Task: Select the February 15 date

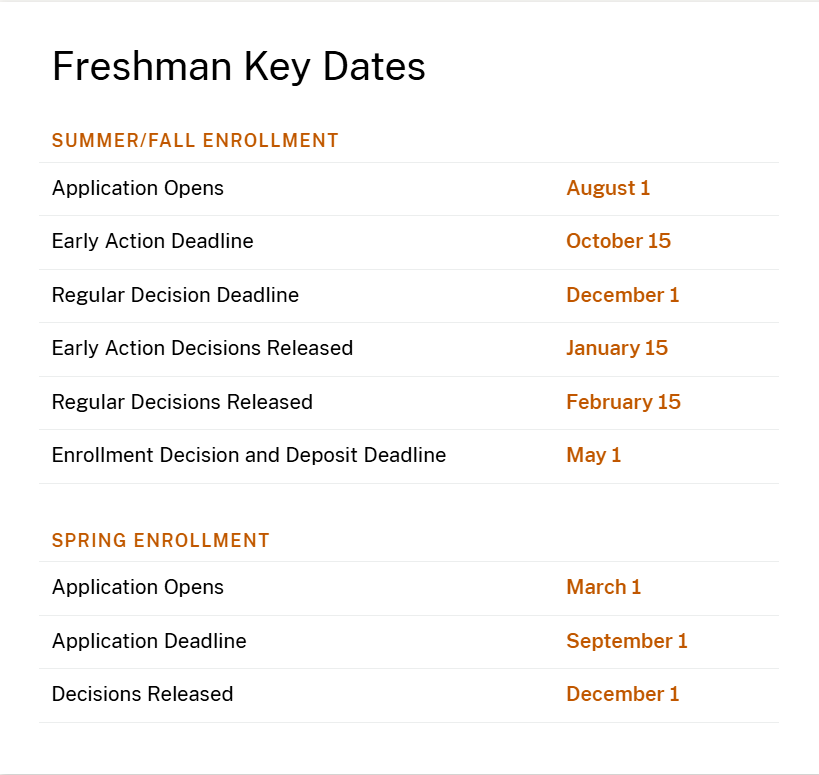Action: pos(623,402)
